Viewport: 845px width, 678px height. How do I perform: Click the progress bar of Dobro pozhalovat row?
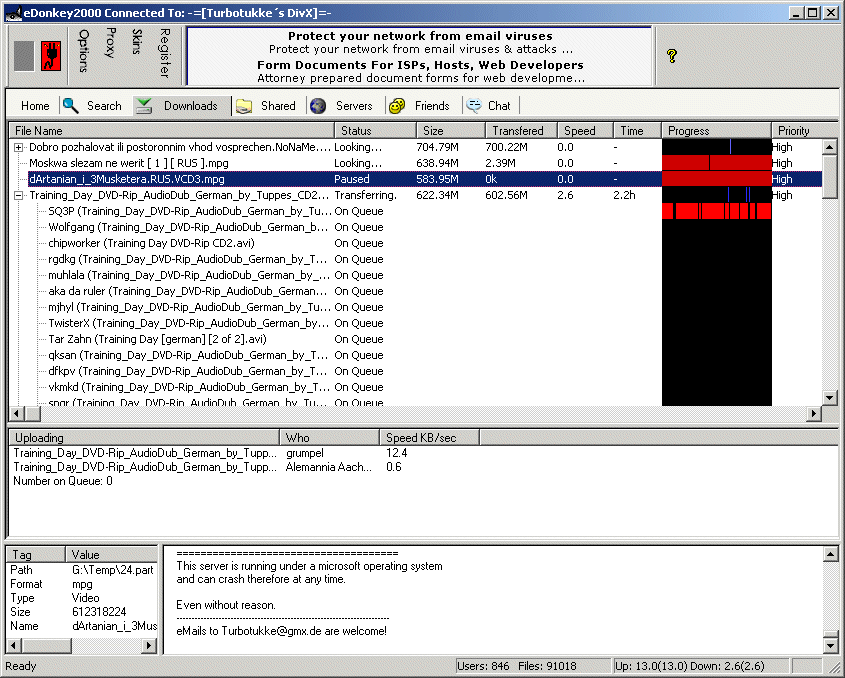[x=717, y=147]
